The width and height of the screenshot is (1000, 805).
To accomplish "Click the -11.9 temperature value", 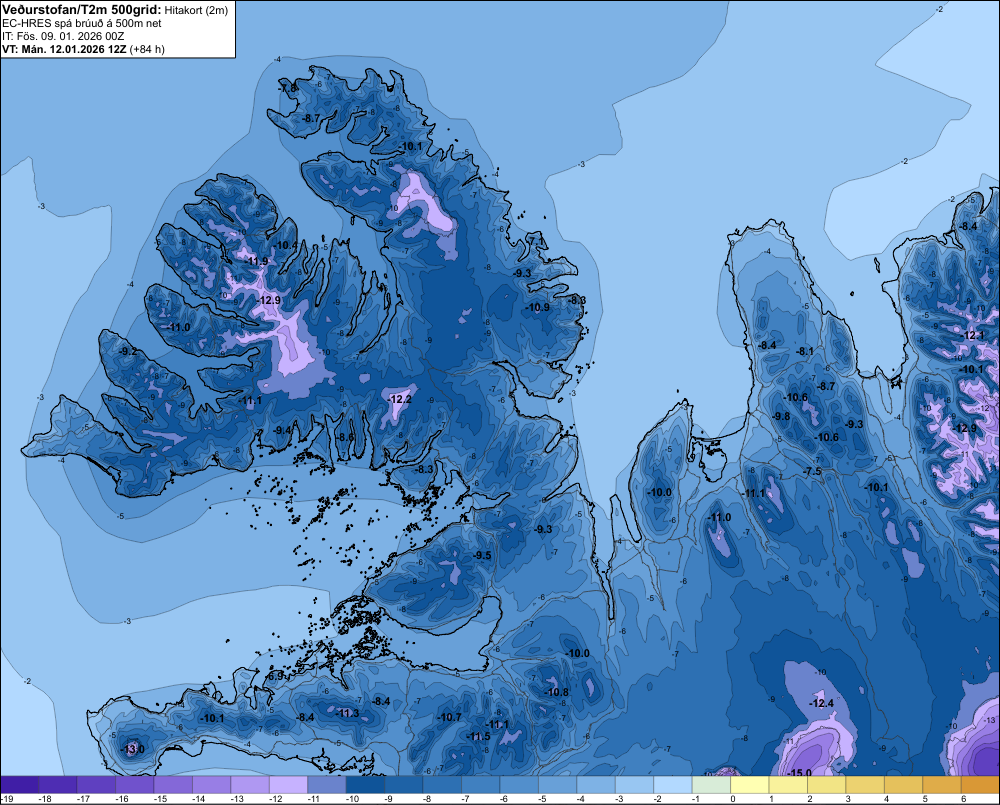I will click(x=256, y=261).
